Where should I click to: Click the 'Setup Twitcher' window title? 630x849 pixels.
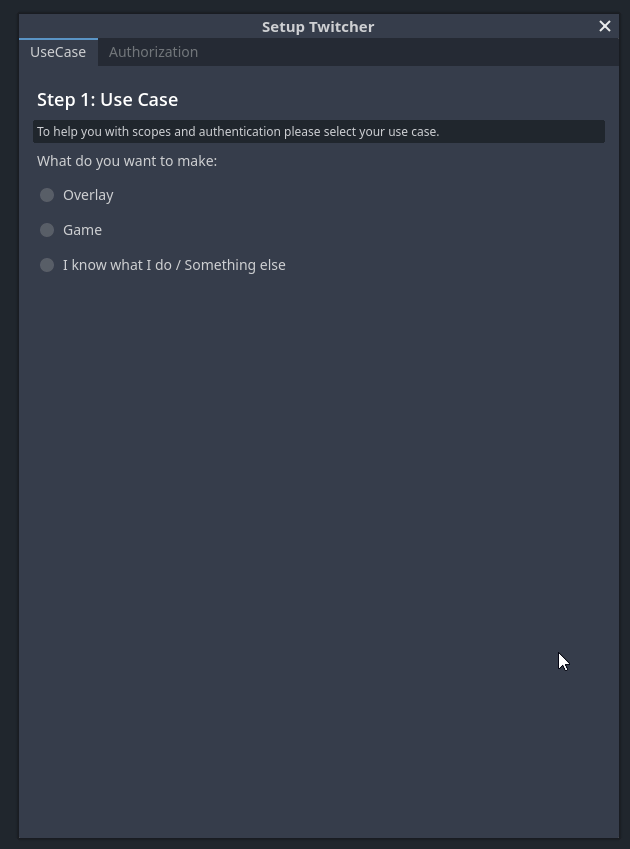(x=318, y=26)
